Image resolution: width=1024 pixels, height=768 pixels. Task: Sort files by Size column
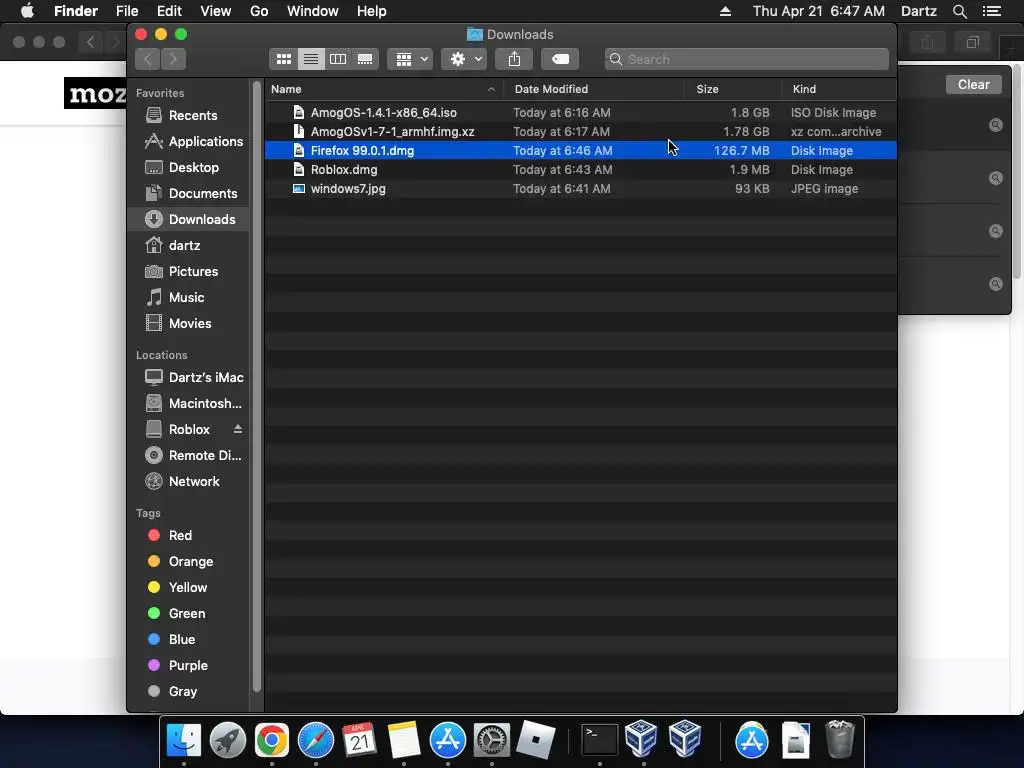tap(733, 89)
